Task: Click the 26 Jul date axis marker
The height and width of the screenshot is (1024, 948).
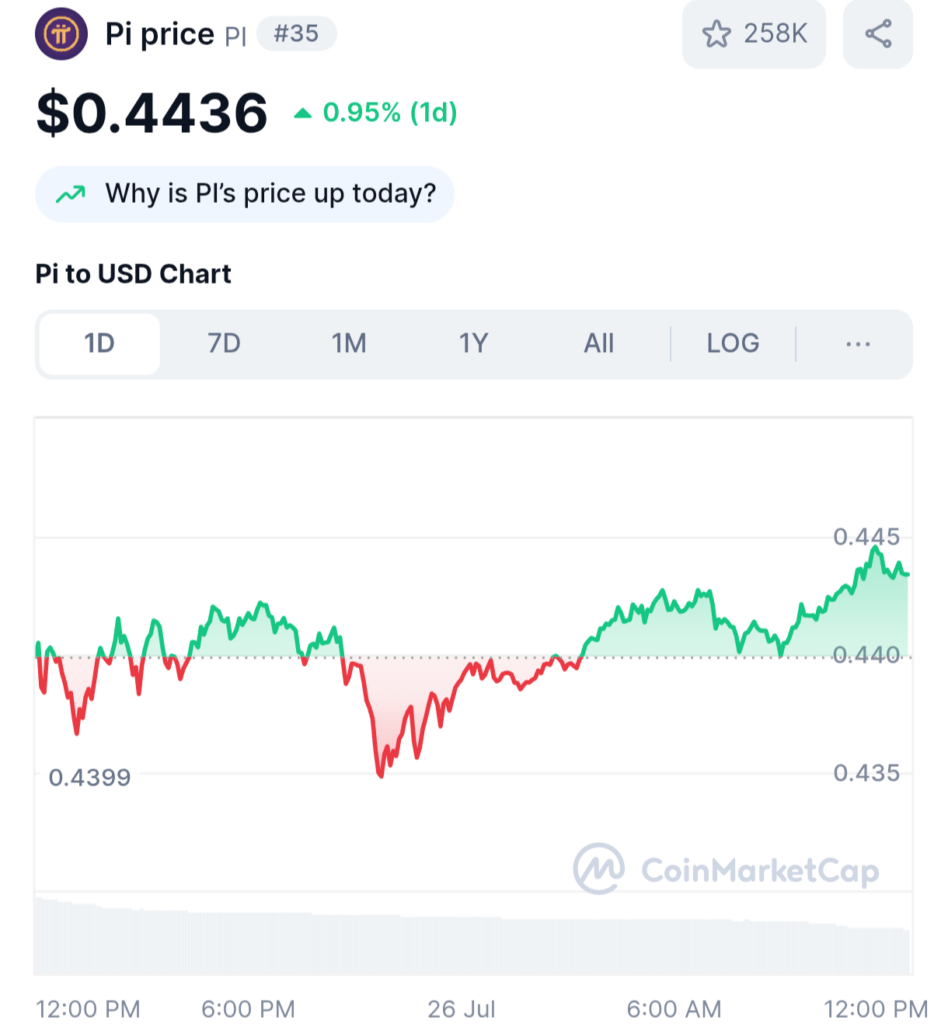Action: coord(462,1009)
